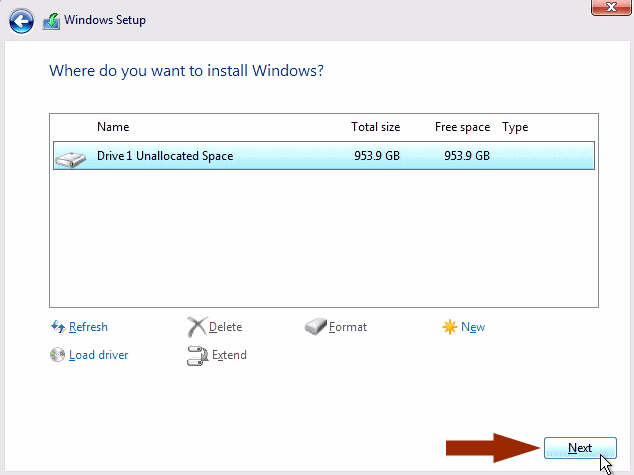The image size is (634, 475).
Task: Click the Total size column header
Action: pyautogui.click(x=376, y=127)
